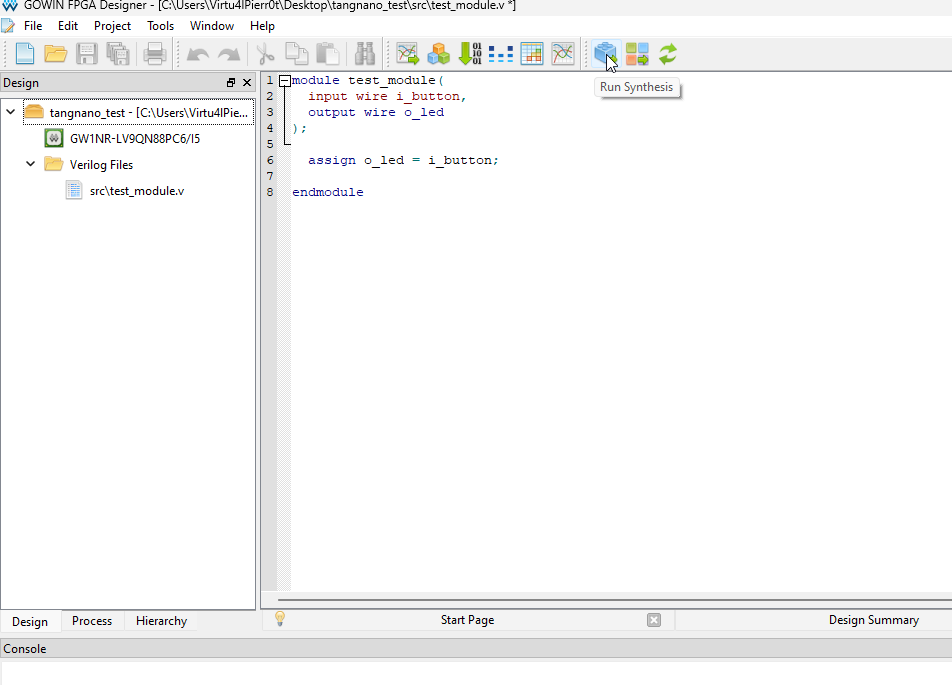Create a new file with toolbar icon
This screenshot has height=685, width=952.
point(24,53)
